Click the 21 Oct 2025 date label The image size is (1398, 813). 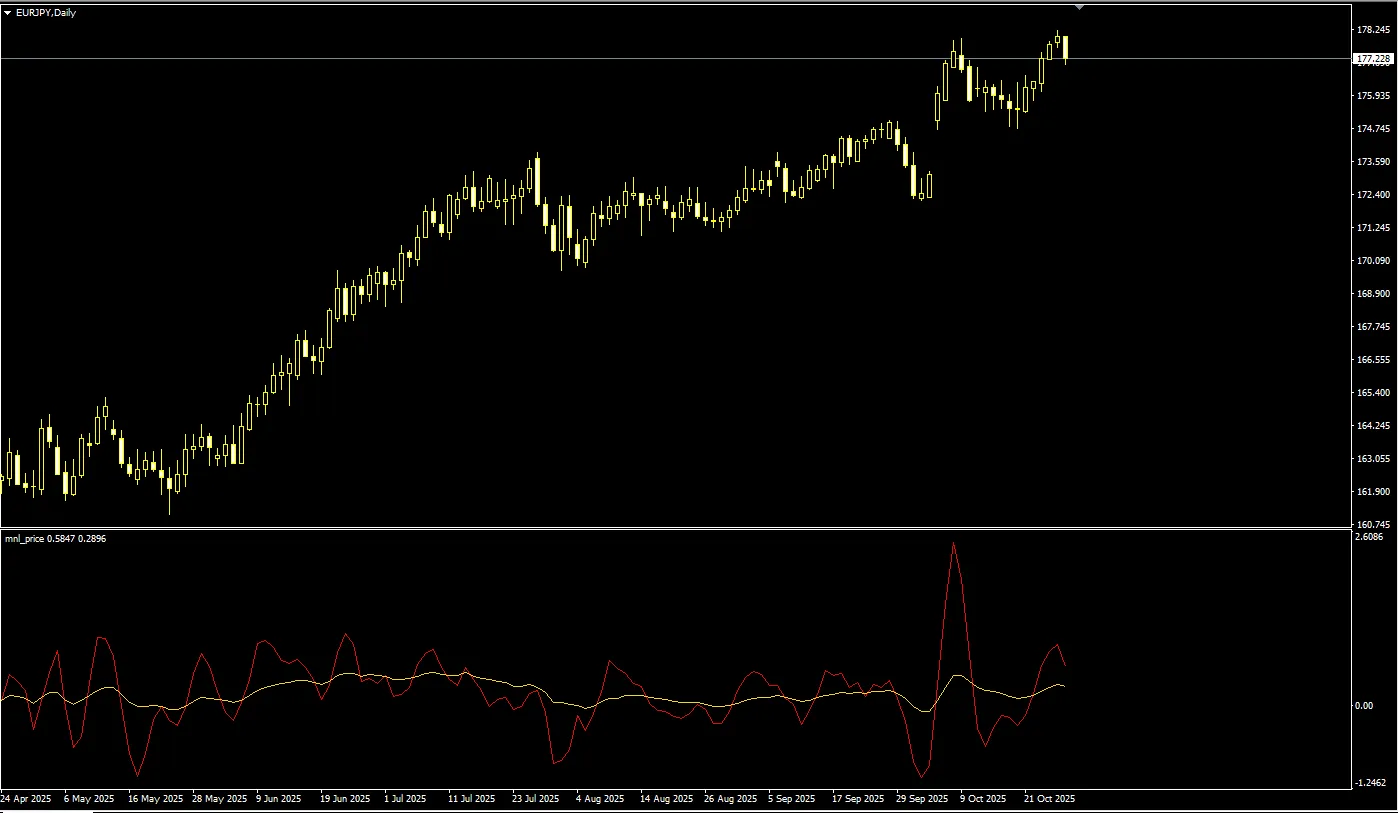tap(1048, 800)
